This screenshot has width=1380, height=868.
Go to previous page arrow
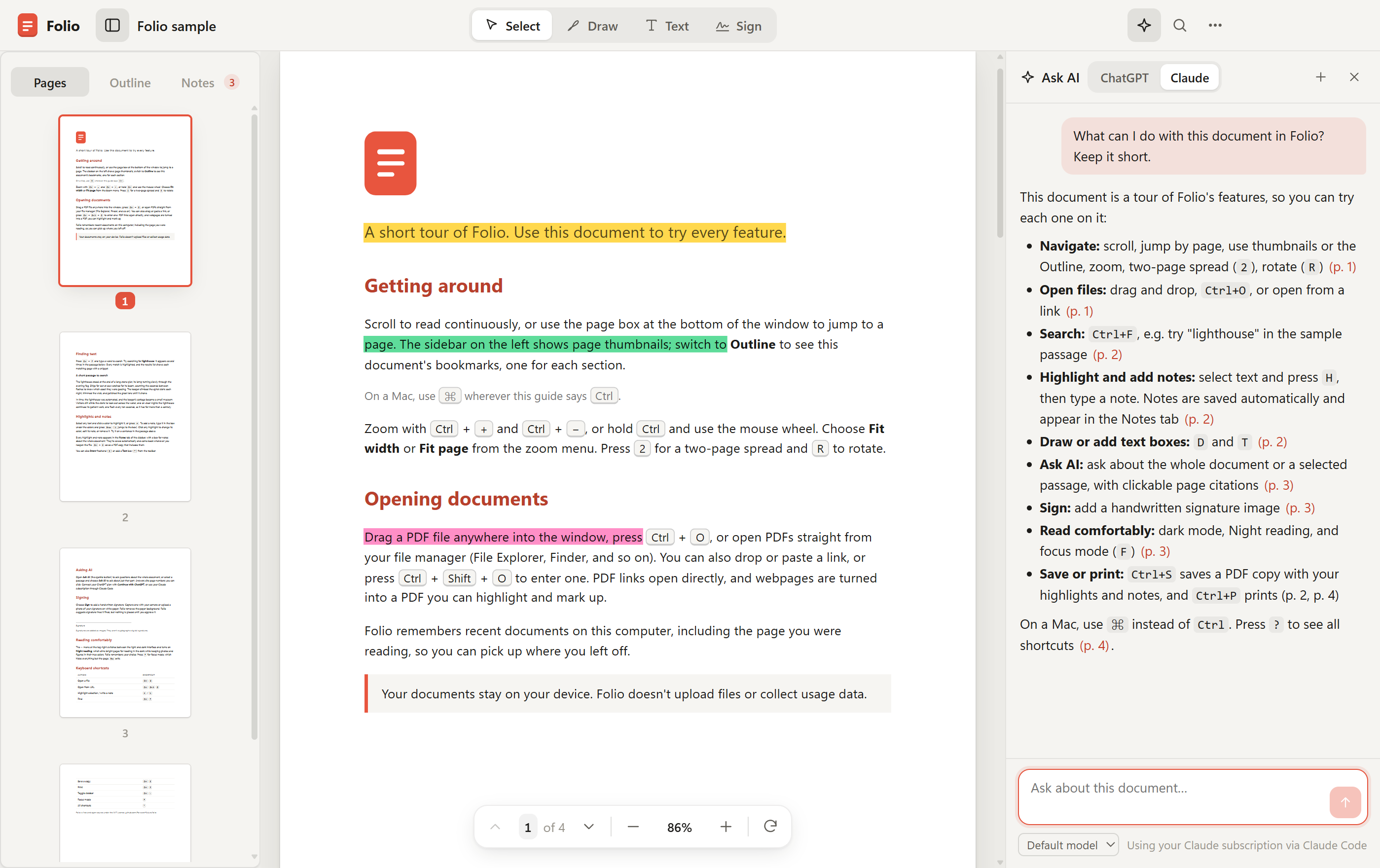pos(495,827)
